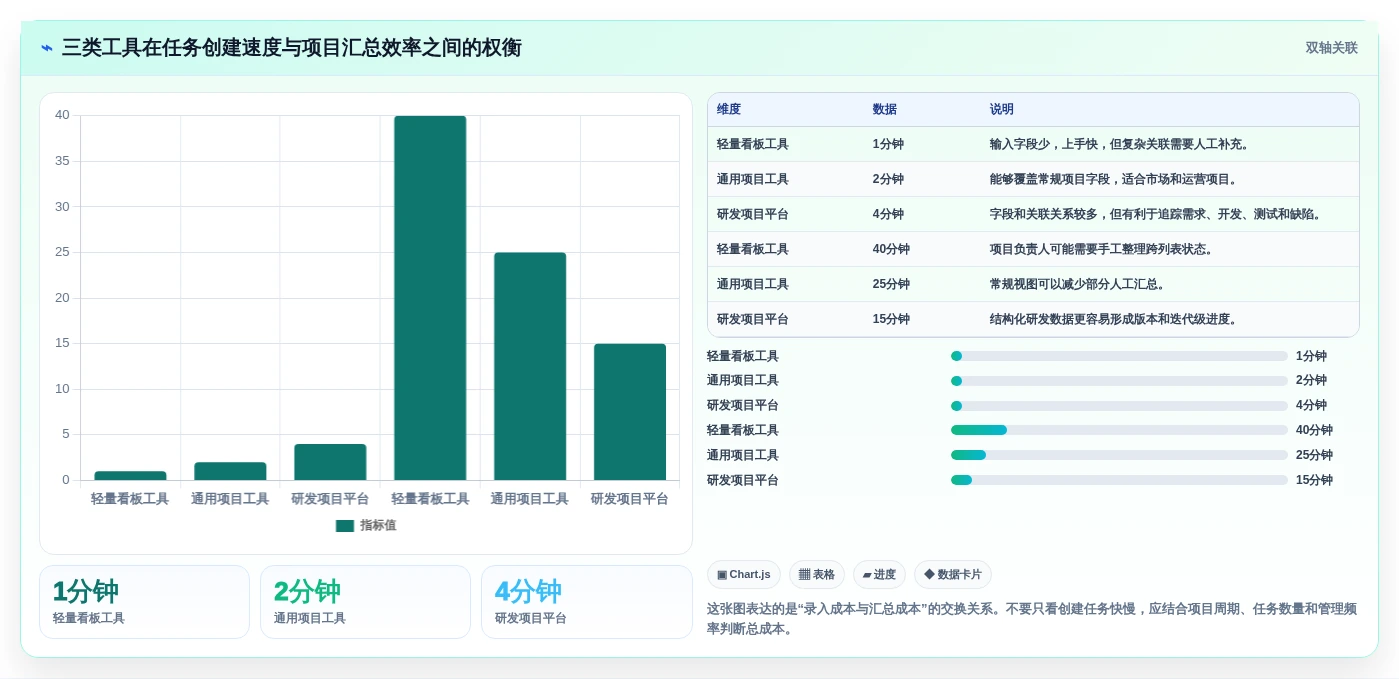This screenshot has height=679, width=1399.
Task: Click 轻量看板工具 label in the 40分钟 progress row
Action: click(x=743, y=430)
